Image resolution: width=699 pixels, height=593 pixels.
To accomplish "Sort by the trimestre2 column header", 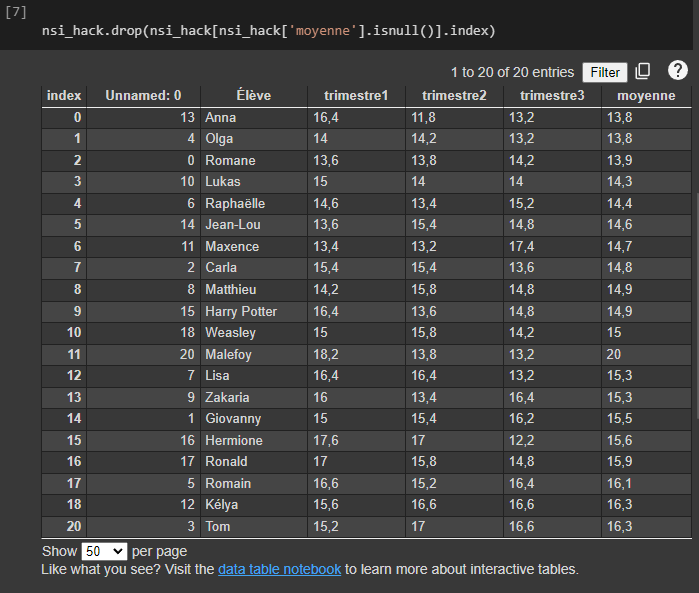I will tap(454, 96).
